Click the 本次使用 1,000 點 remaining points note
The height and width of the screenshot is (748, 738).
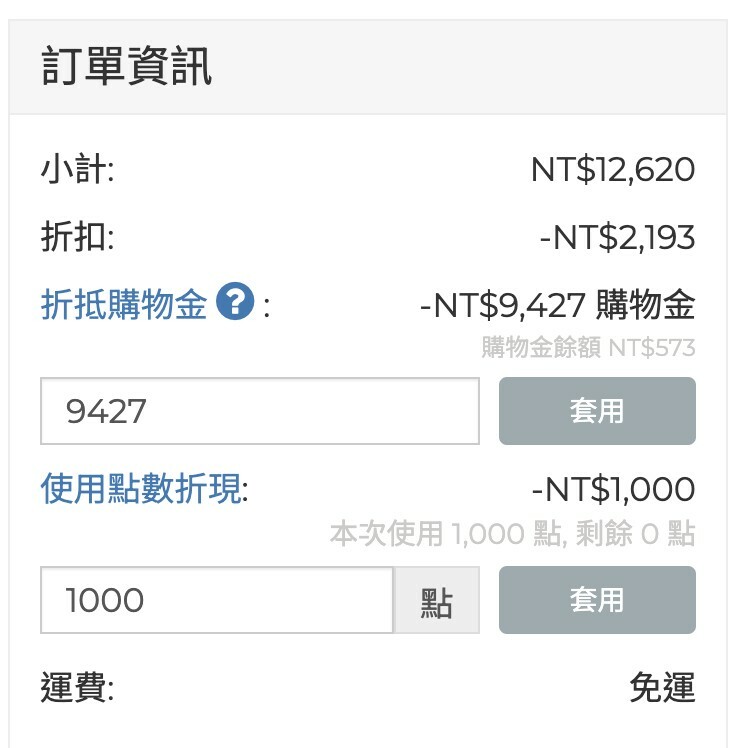[x=512, y=534]
